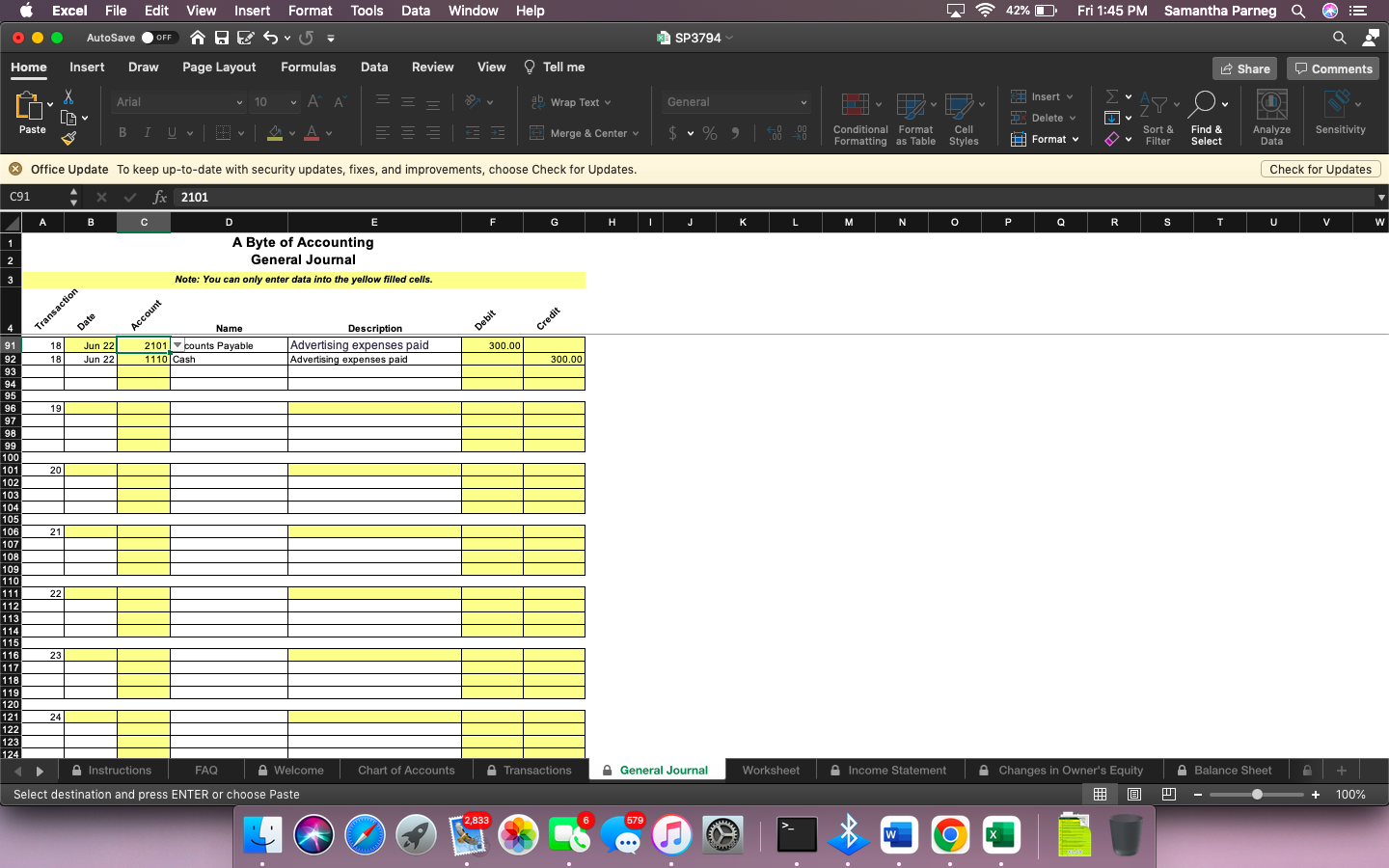Toggle Wrap Text

tap(570, 102)
